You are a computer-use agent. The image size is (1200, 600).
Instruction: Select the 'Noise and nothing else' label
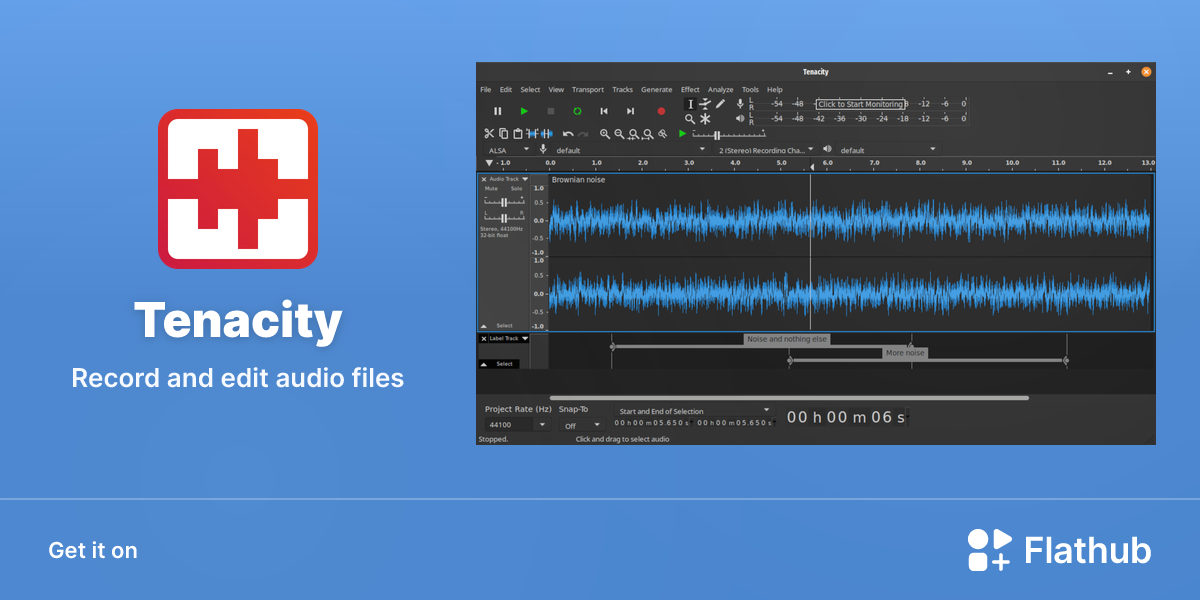coord(787,339)
